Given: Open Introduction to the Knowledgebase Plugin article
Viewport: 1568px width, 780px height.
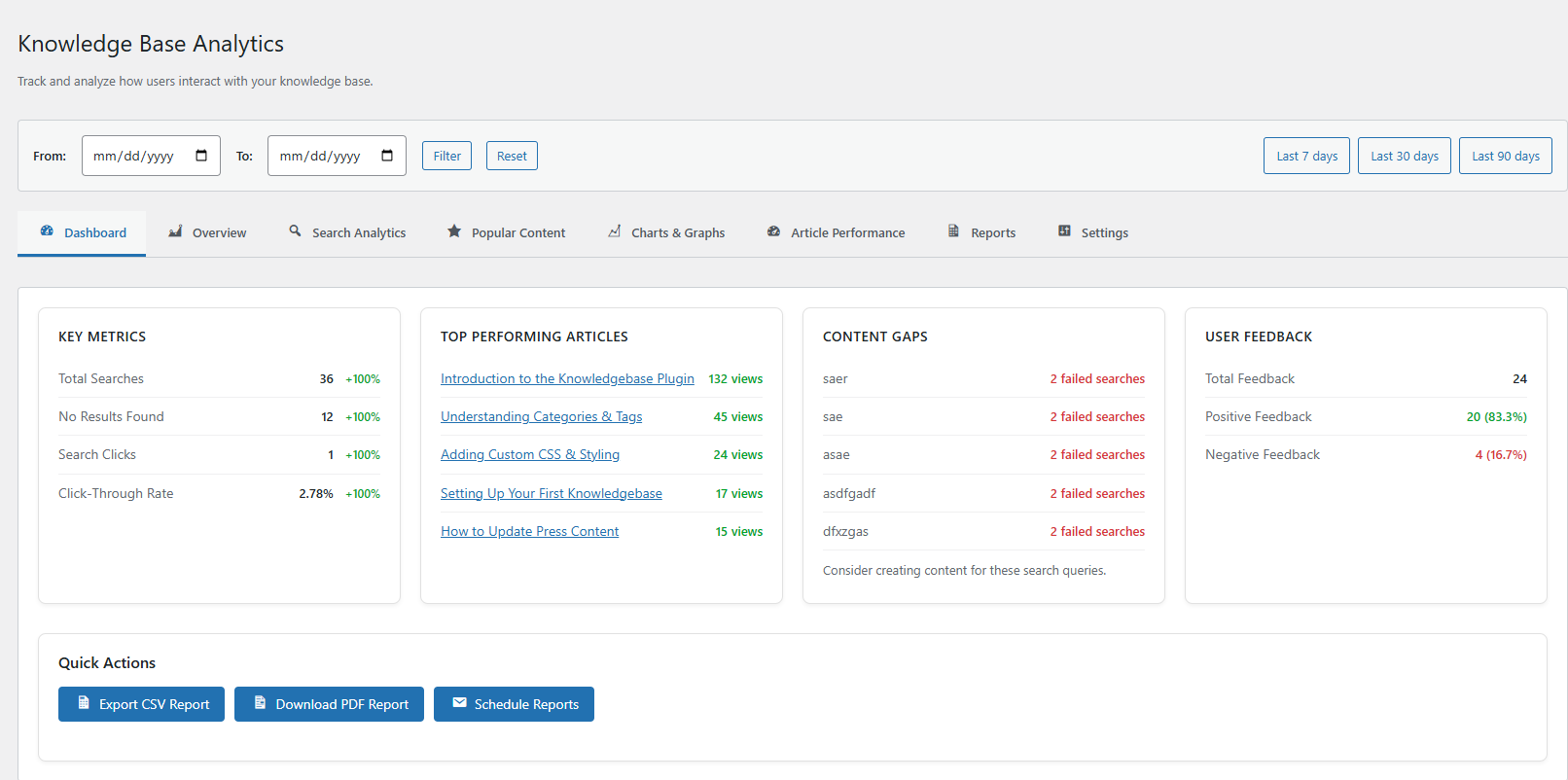Looking at the screenshot, I should tap(567, 378).
